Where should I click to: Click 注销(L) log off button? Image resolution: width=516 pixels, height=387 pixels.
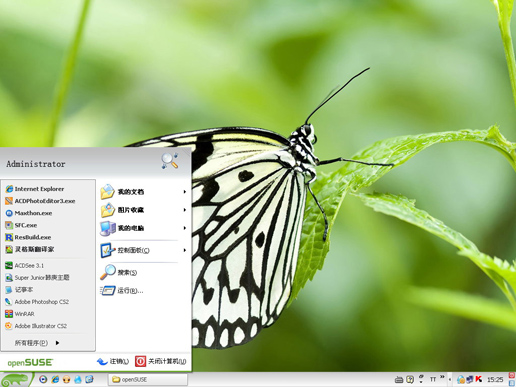pos(113,361)
